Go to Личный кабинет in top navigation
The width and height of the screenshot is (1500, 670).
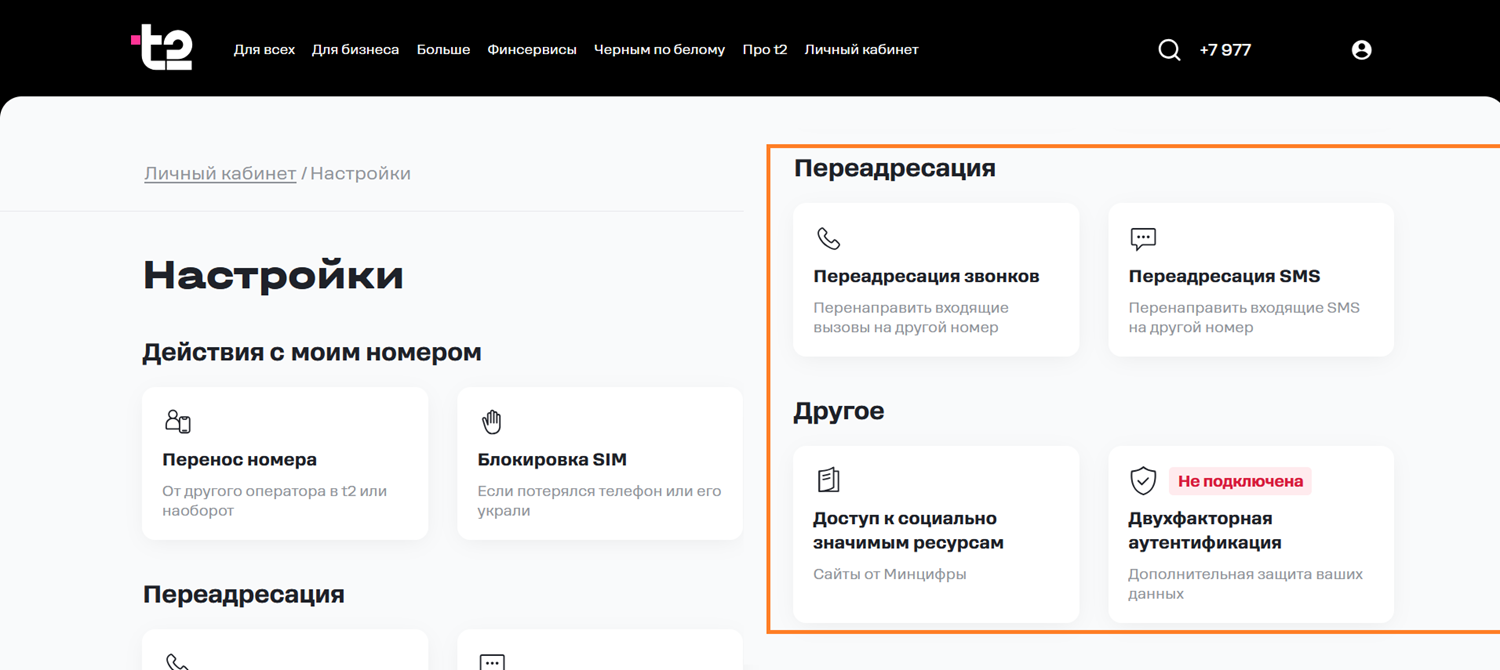click(861, 50)
